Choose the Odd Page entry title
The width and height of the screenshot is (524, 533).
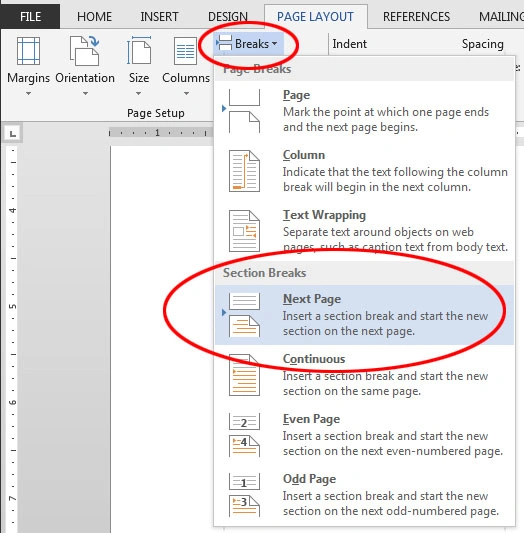[x=309, y=479]
